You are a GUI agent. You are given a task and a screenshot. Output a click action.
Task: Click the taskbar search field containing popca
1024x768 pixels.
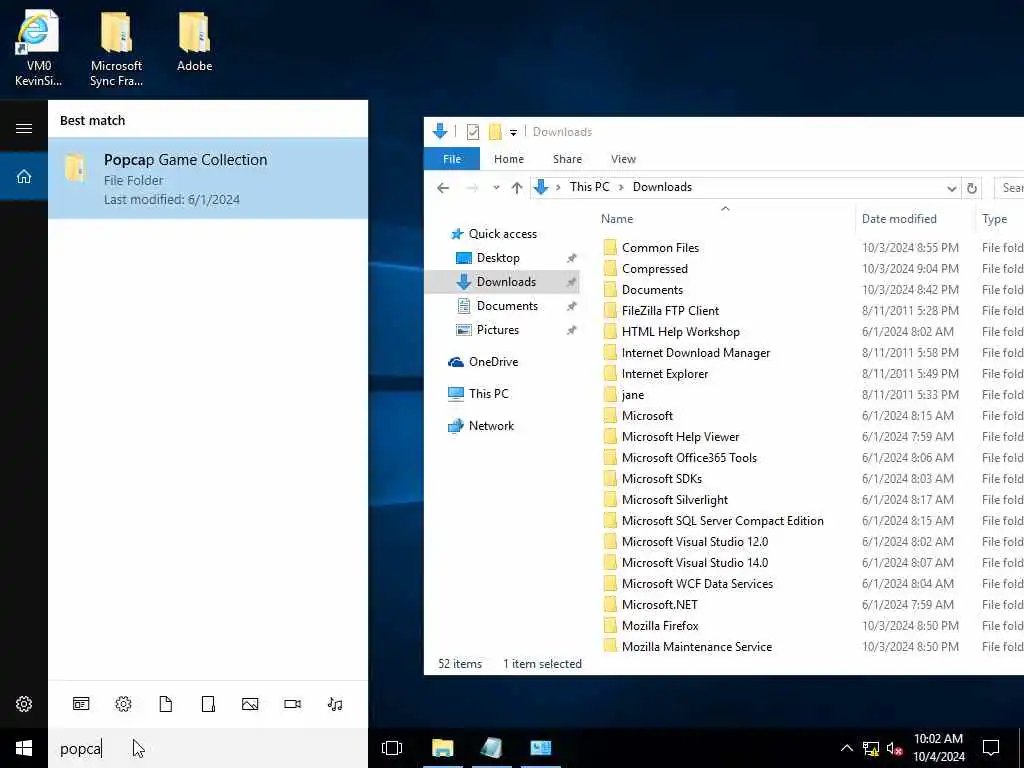pyautogui.click(x=208, y=748)
